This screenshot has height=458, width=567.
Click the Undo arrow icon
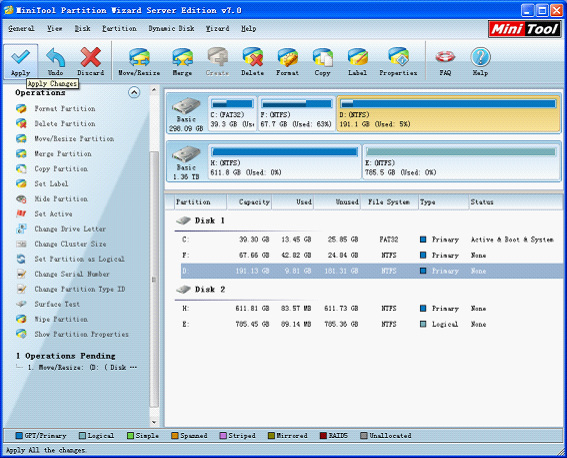click(55, 58)
